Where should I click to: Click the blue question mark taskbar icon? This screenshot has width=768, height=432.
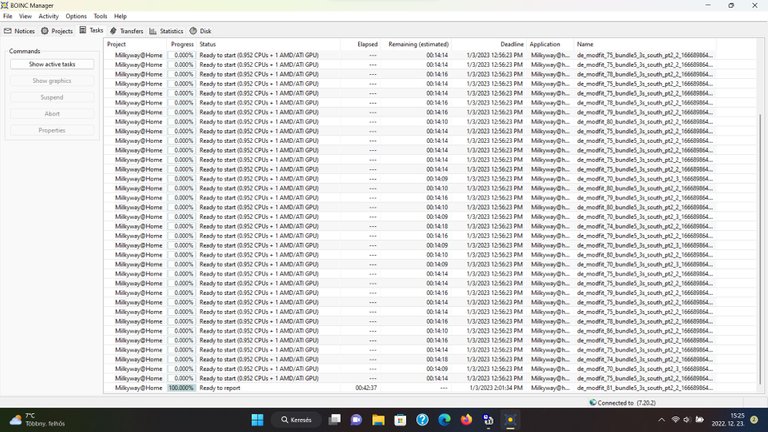422,420
